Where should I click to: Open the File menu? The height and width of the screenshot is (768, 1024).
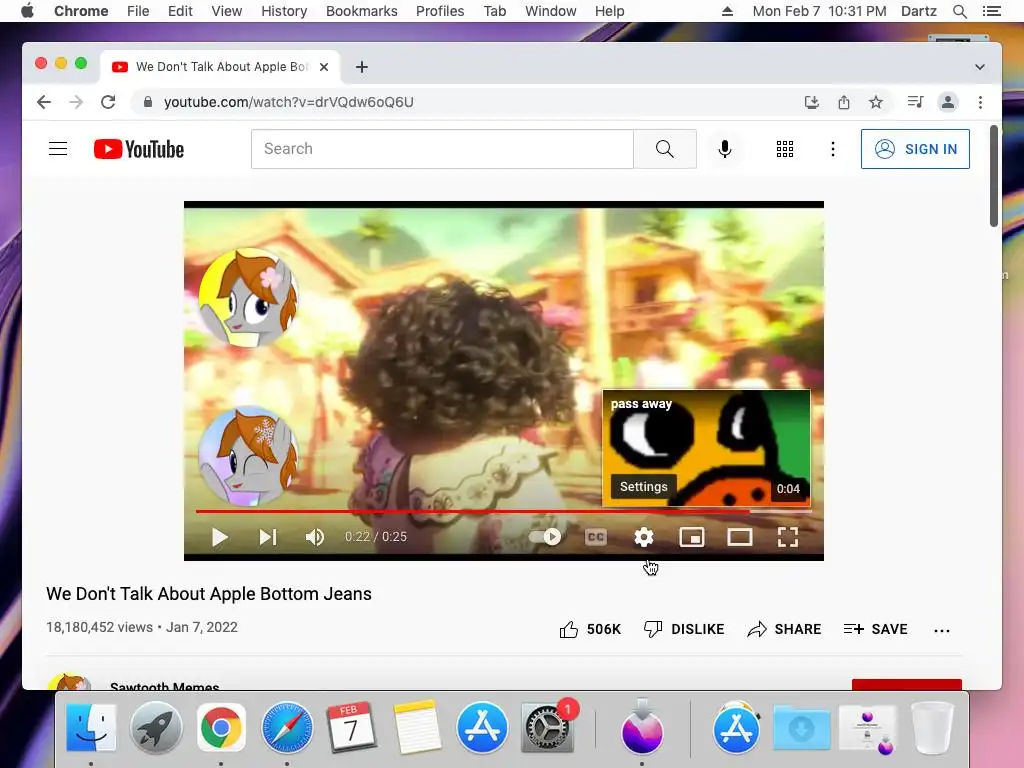point(138,11)
